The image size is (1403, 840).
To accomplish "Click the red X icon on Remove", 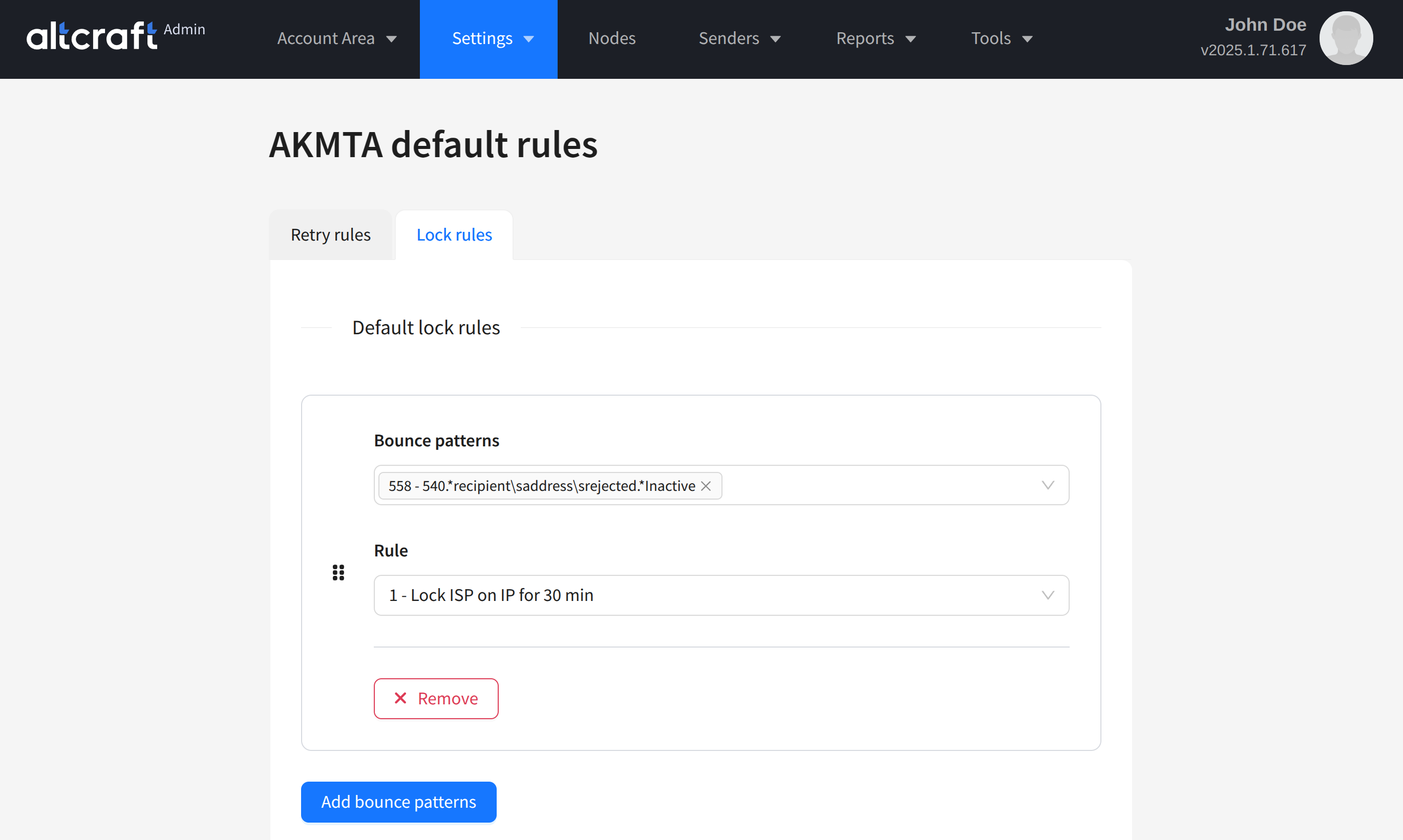I will pos(400,698).
